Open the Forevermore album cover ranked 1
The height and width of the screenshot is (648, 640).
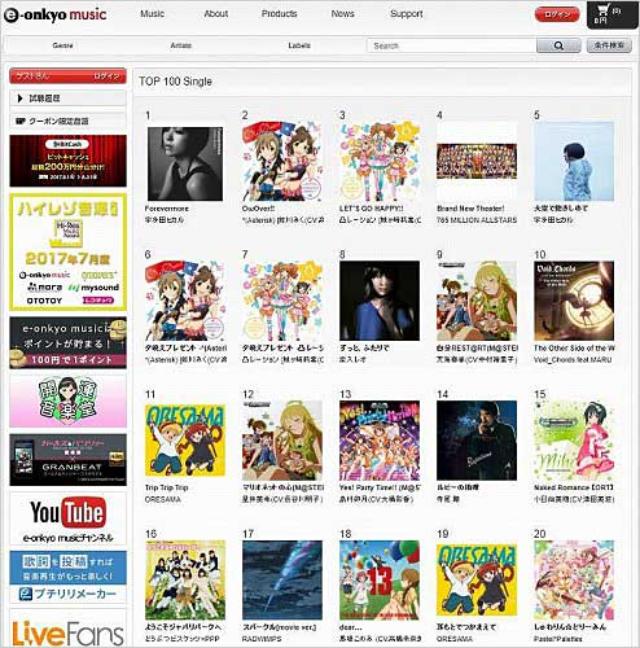(x=184, y=163)
